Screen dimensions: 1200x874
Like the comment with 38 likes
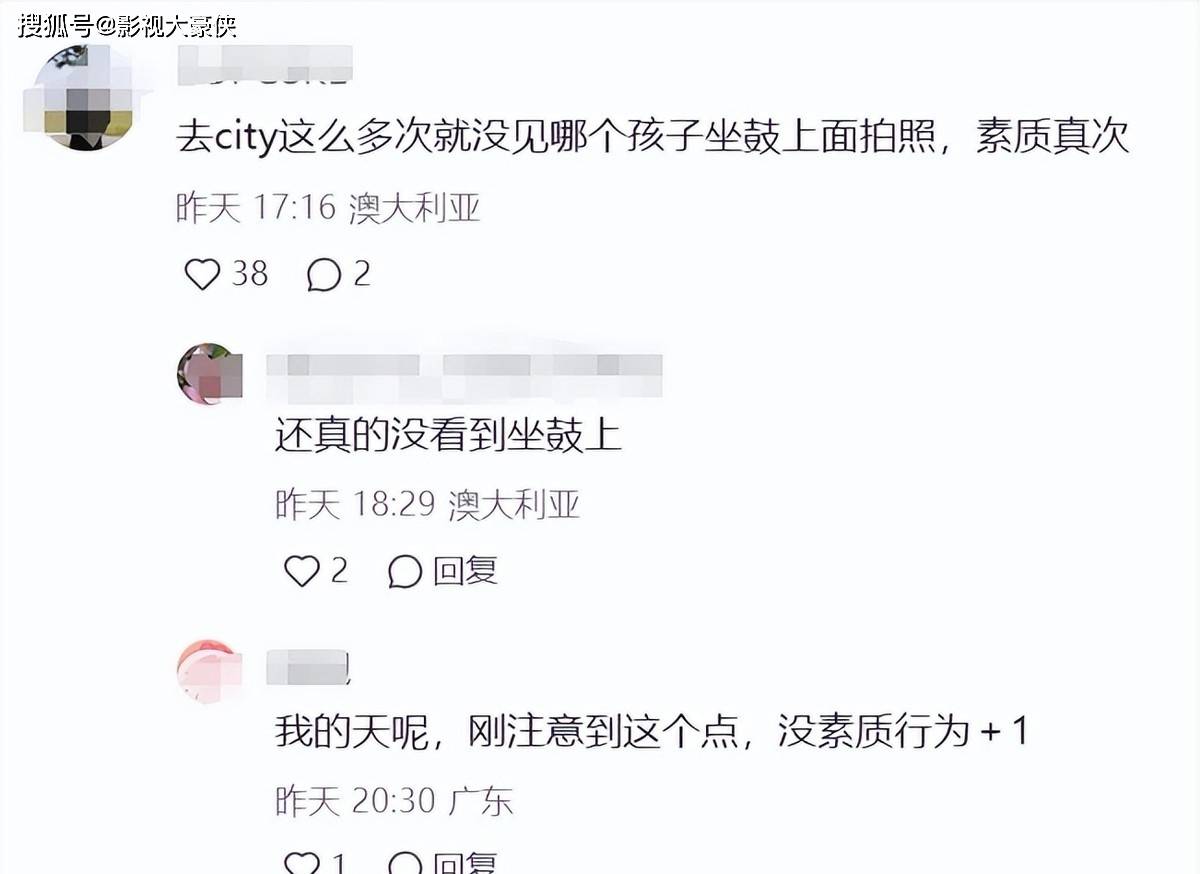[203, 273]
